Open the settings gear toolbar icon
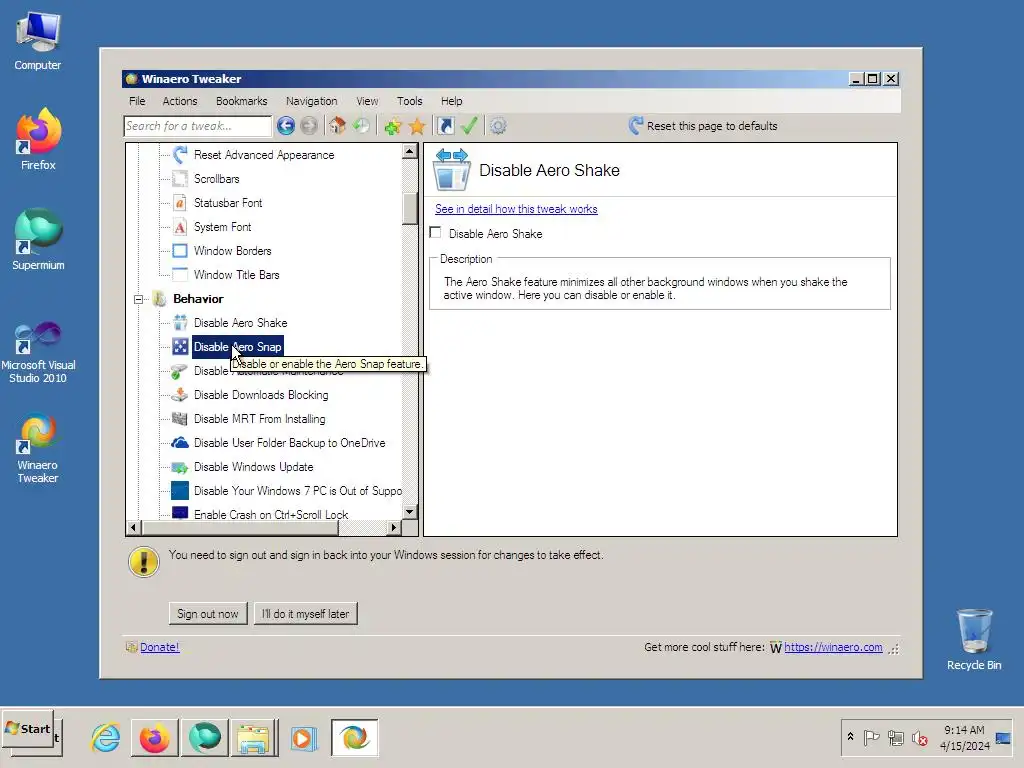 pyautogui.click(x=498, y=125)
